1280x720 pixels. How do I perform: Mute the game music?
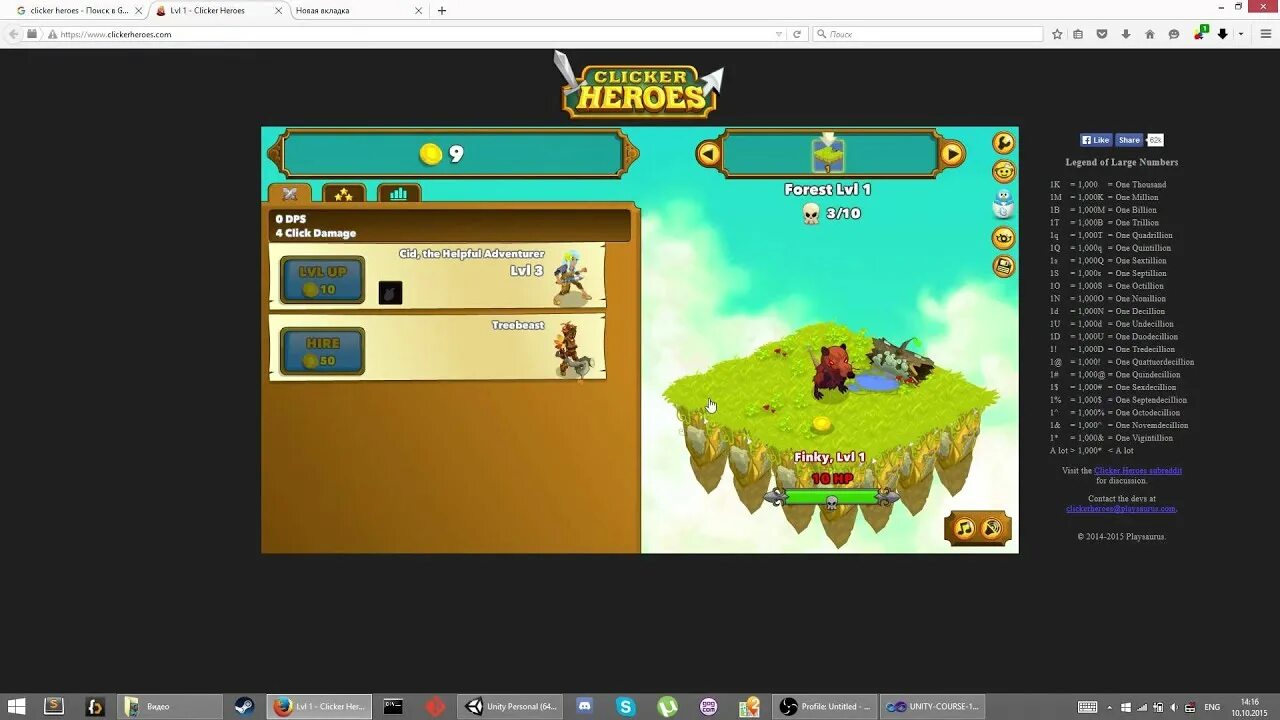[x=965, y=528]
